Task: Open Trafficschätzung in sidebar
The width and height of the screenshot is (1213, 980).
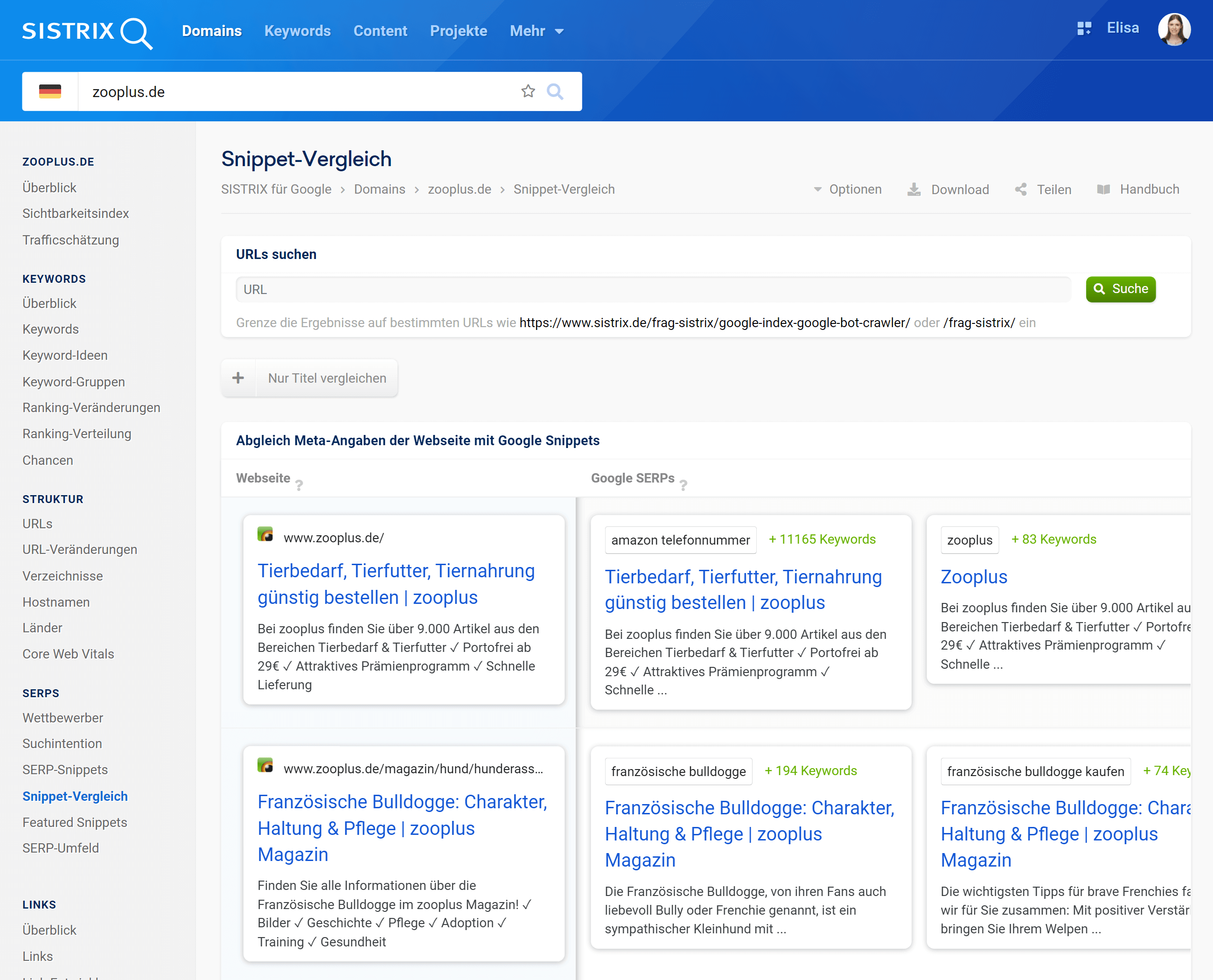Action: click(70, 240)
